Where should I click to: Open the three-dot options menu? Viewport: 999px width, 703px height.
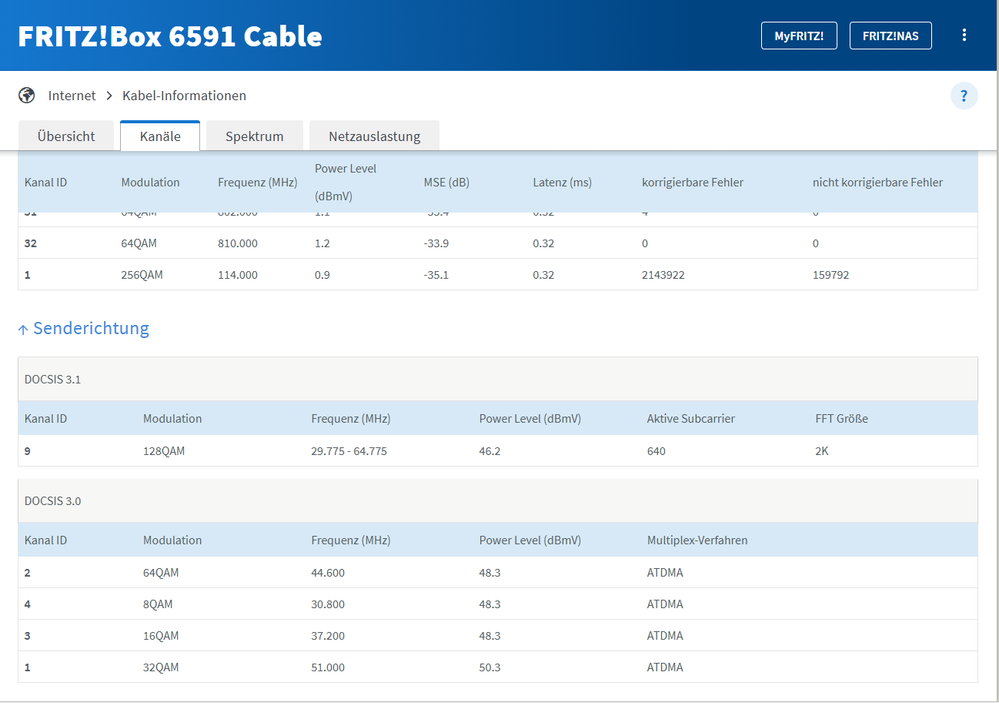[964, 35]
